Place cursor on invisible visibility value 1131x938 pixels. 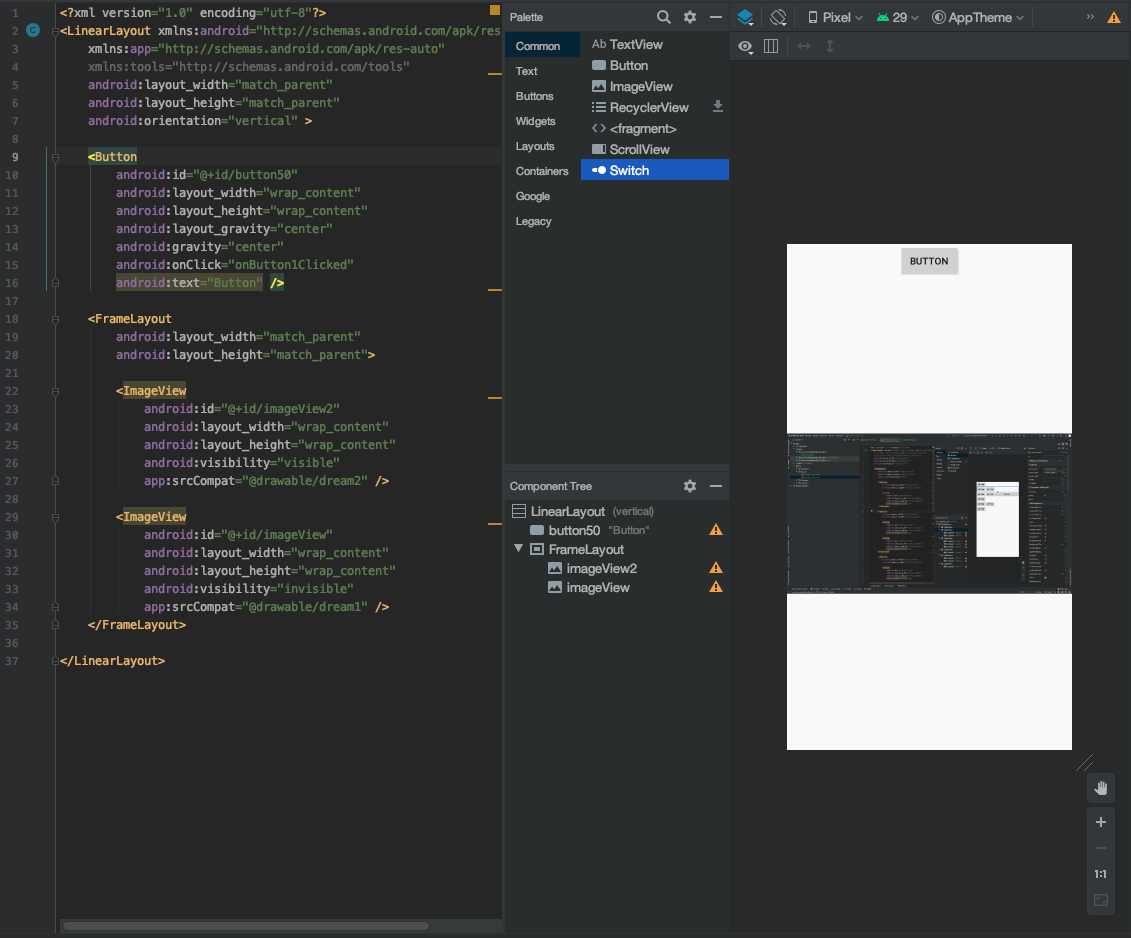(x=315, y=589)
